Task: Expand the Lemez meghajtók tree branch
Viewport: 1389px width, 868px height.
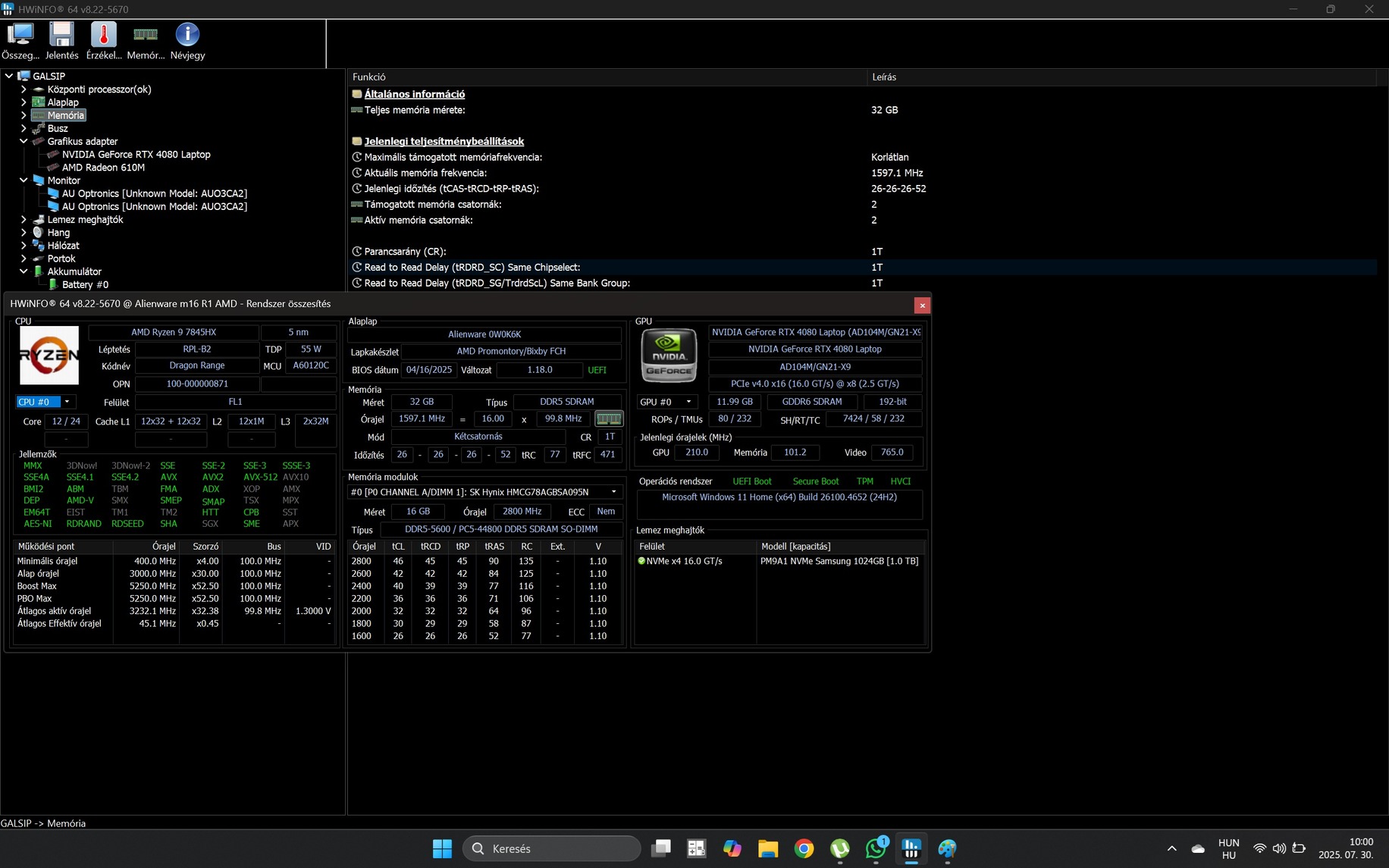Action: 23,219
